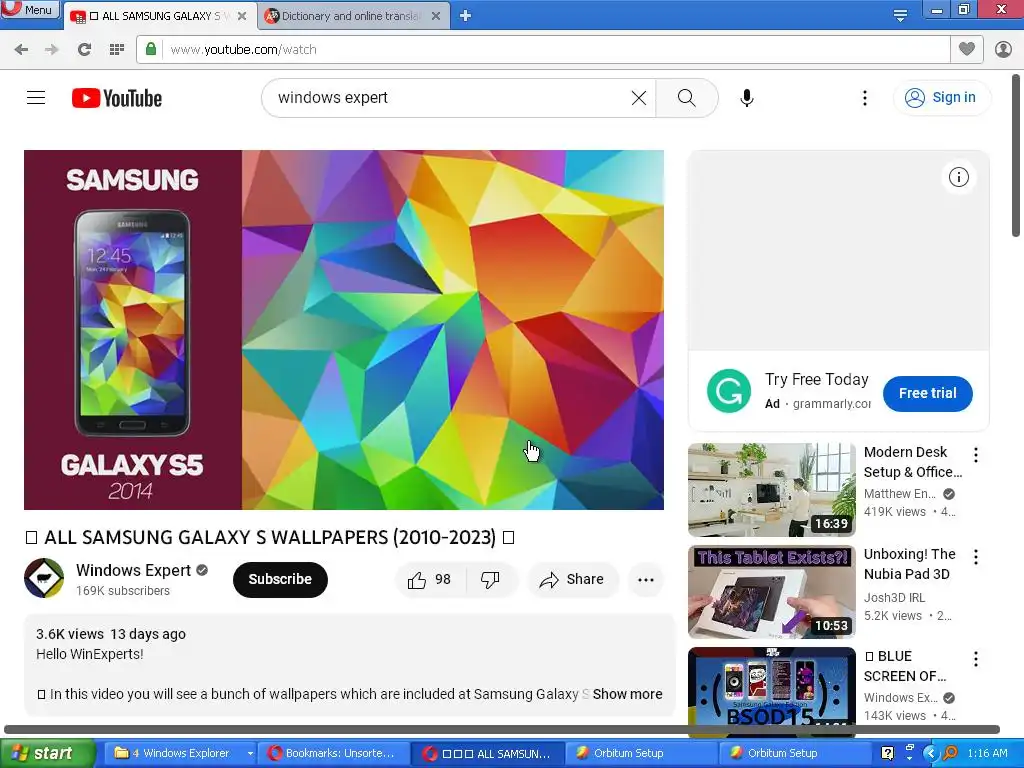Open options menu for BLUE SCREEN OF video
1024x768 pixels.
click(x=976, y=658)
